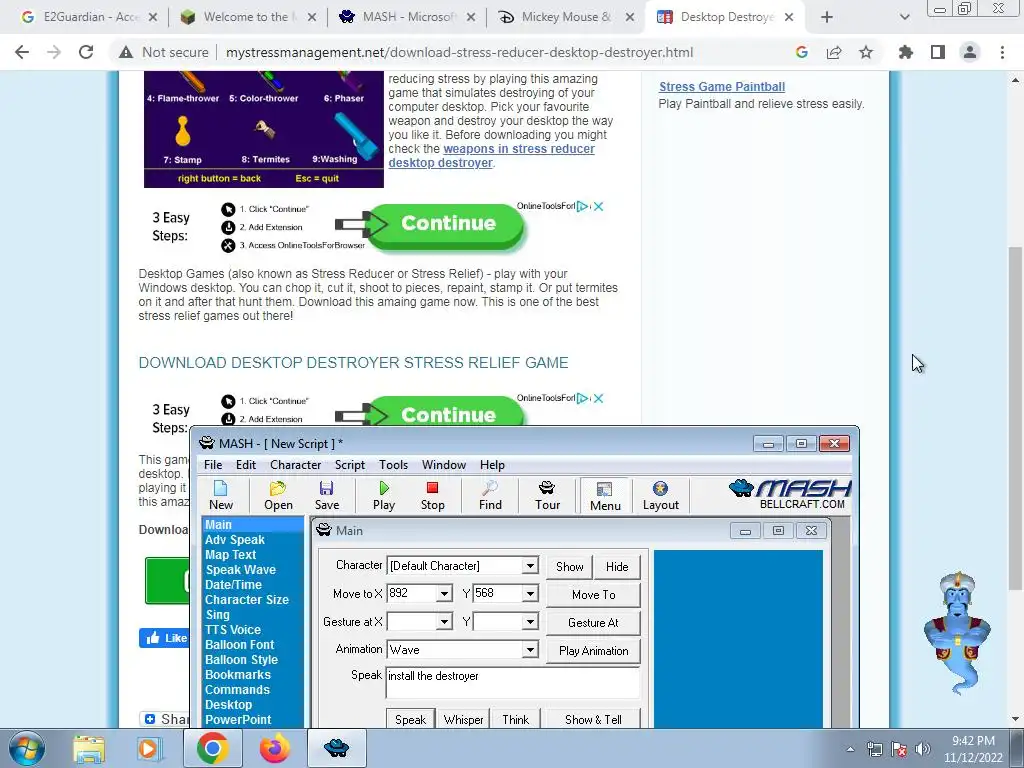Click the Hide character button
1024x768 pixels.
coord(616,567)
